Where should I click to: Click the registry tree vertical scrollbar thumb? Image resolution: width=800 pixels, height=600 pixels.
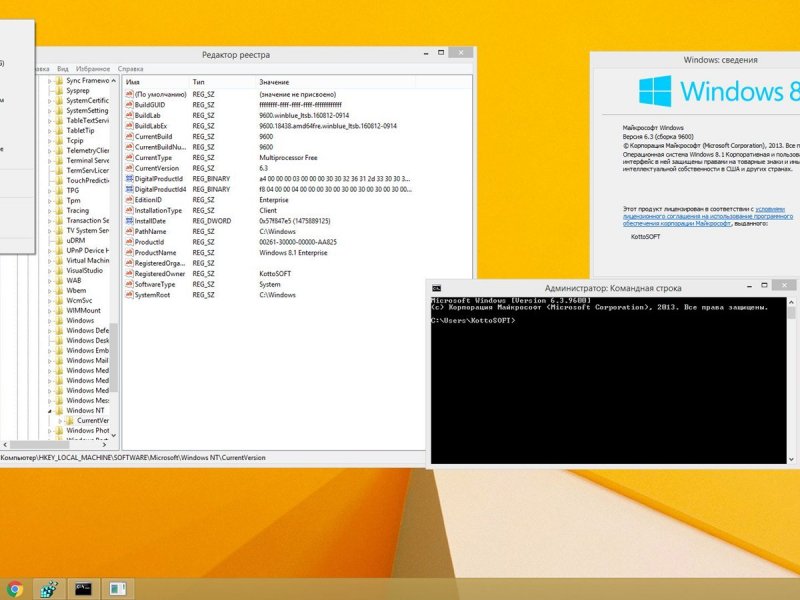(113, 357)
